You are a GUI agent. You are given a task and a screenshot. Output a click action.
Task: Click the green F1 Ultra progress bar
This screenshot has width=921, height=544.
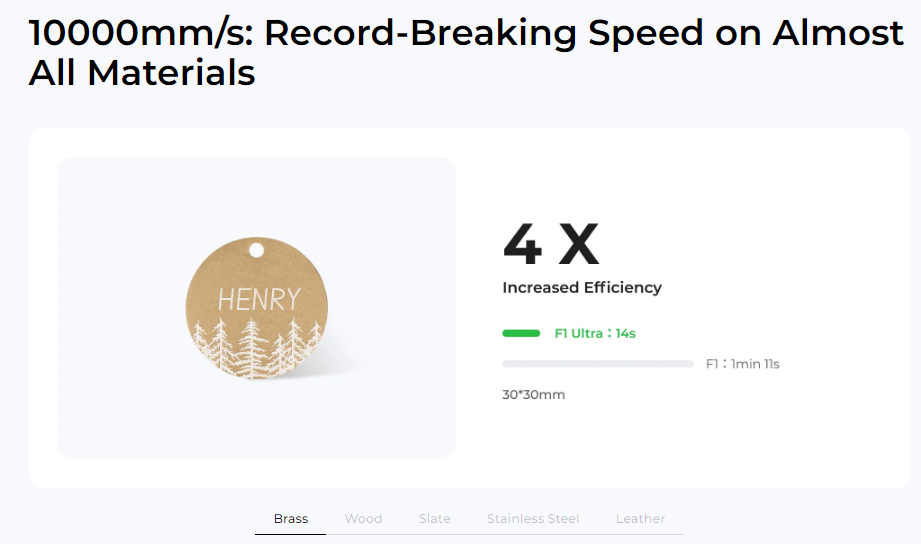(x=521, y=333)
